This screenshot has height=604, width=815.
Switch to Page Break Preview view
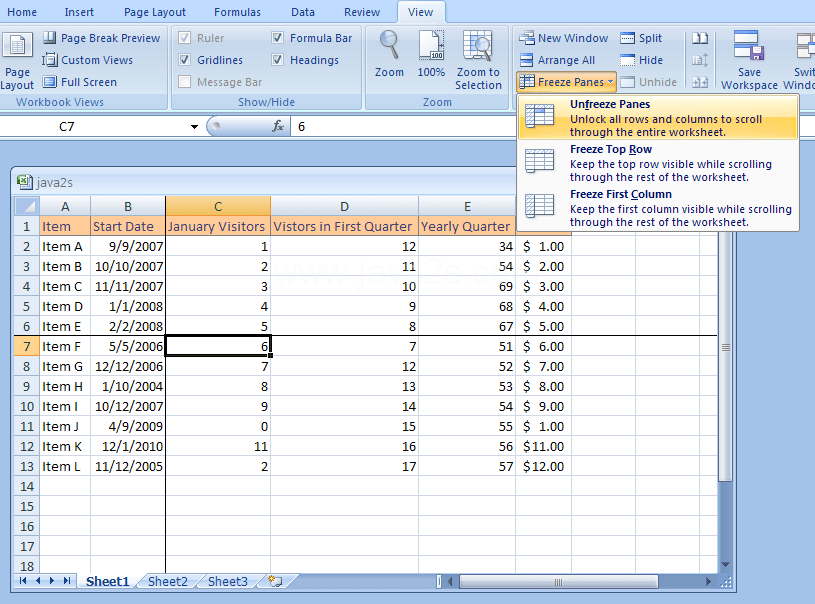coord(103,37)
